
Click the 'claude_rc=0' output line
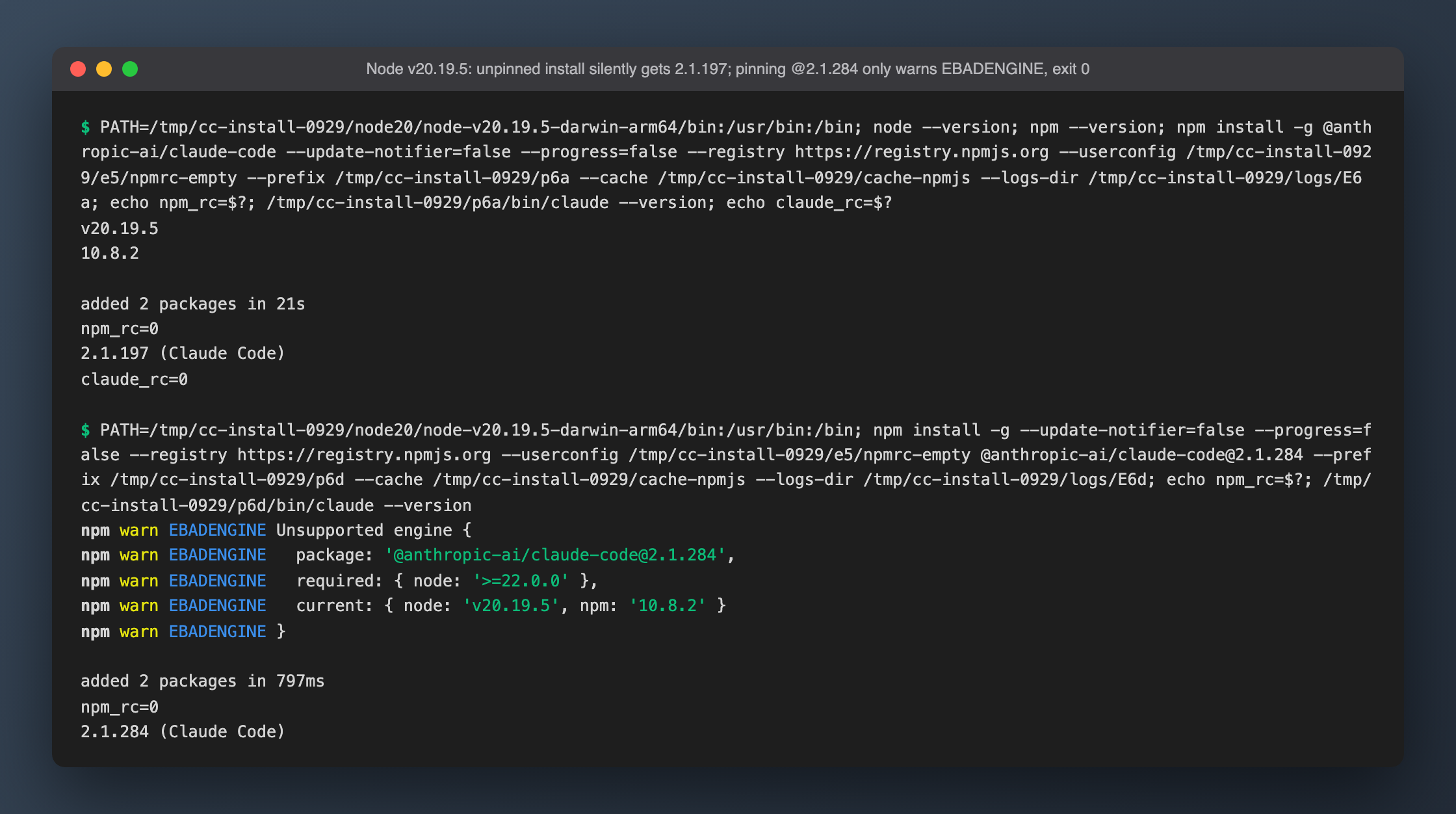135,380
